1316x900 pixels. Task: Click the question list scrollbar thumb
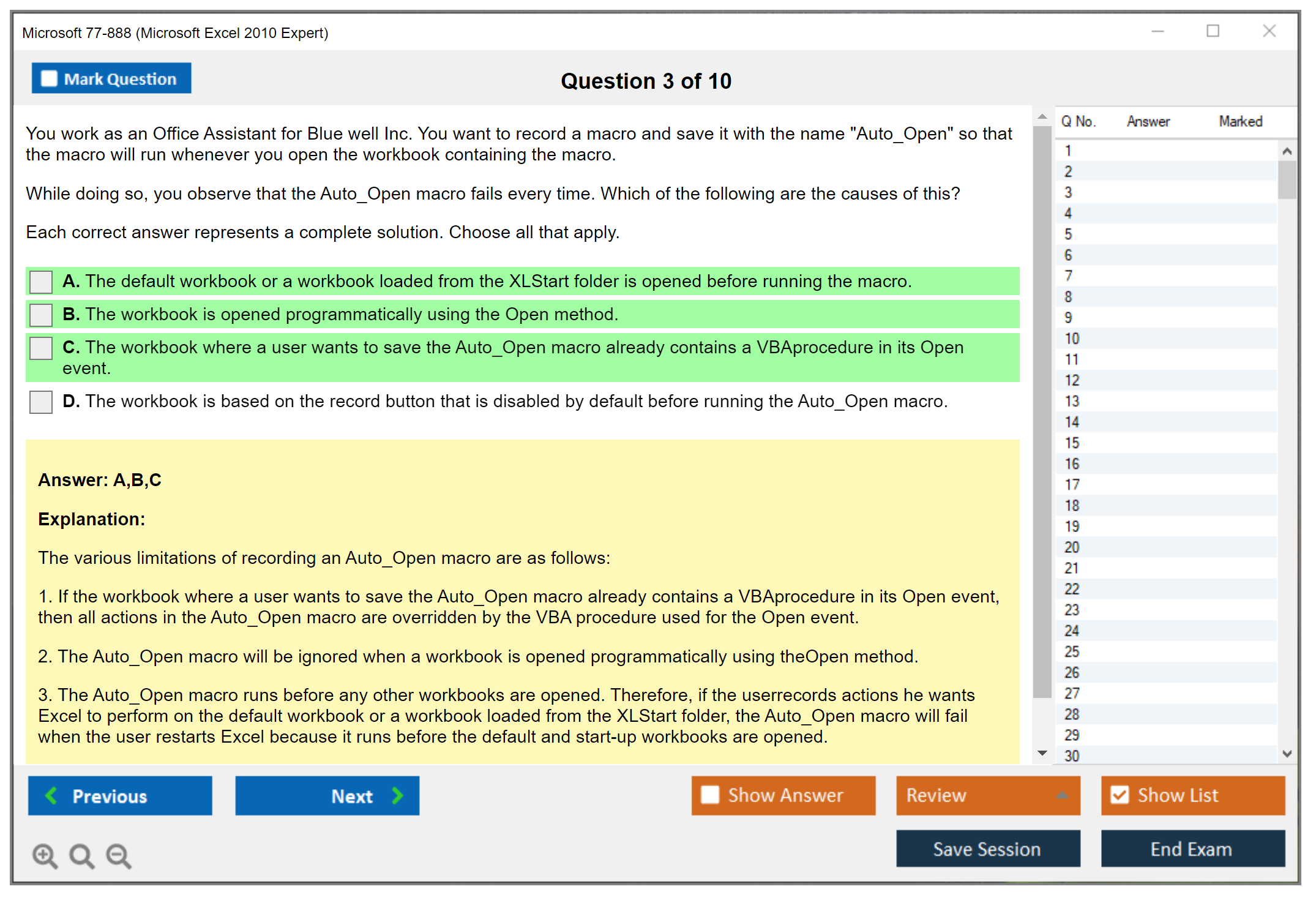point(1287,179)
